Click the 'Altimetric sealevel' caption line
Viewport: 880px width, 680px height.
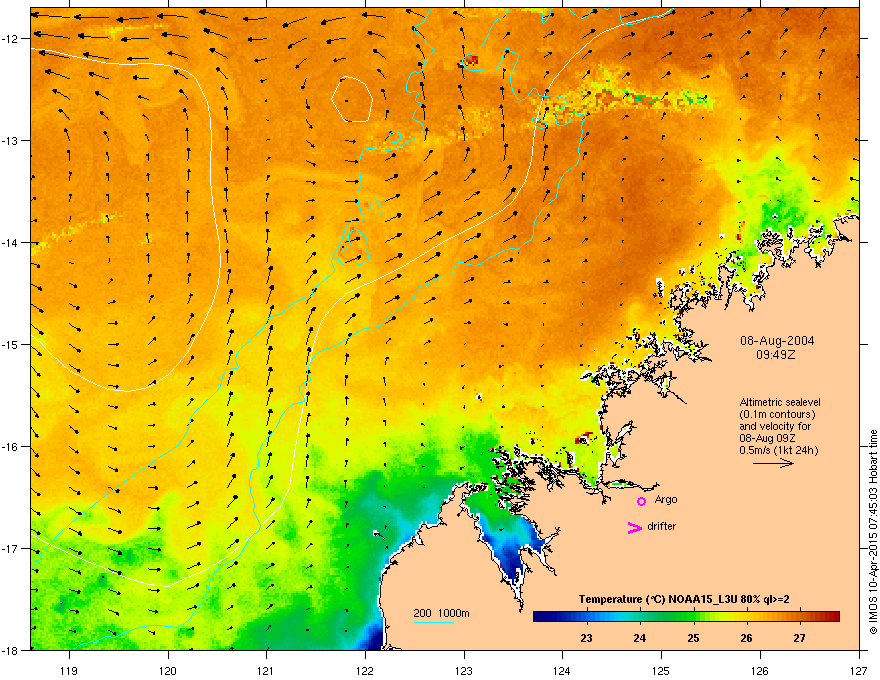tap(780, 402)
